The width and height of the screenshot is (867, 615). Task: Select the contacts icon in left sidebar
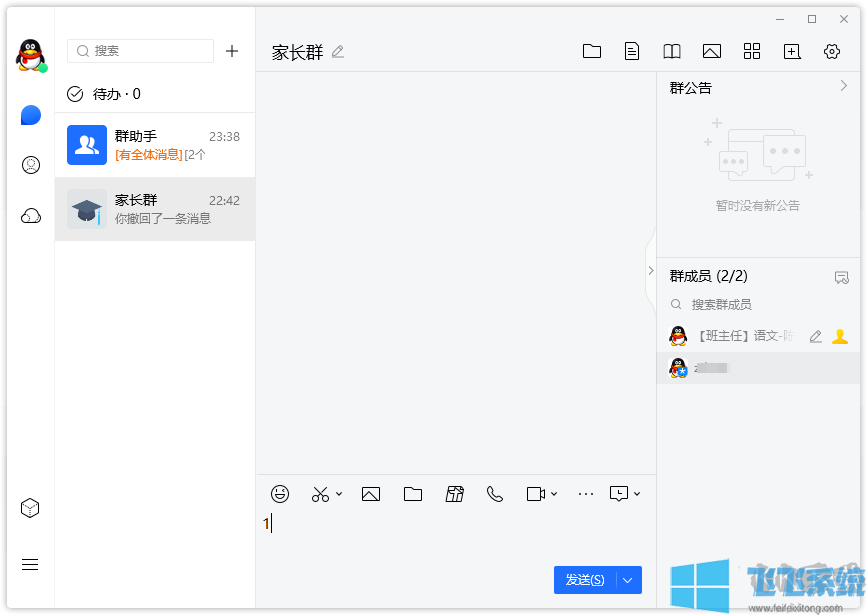pyautogui.click(x=29, y=164)
